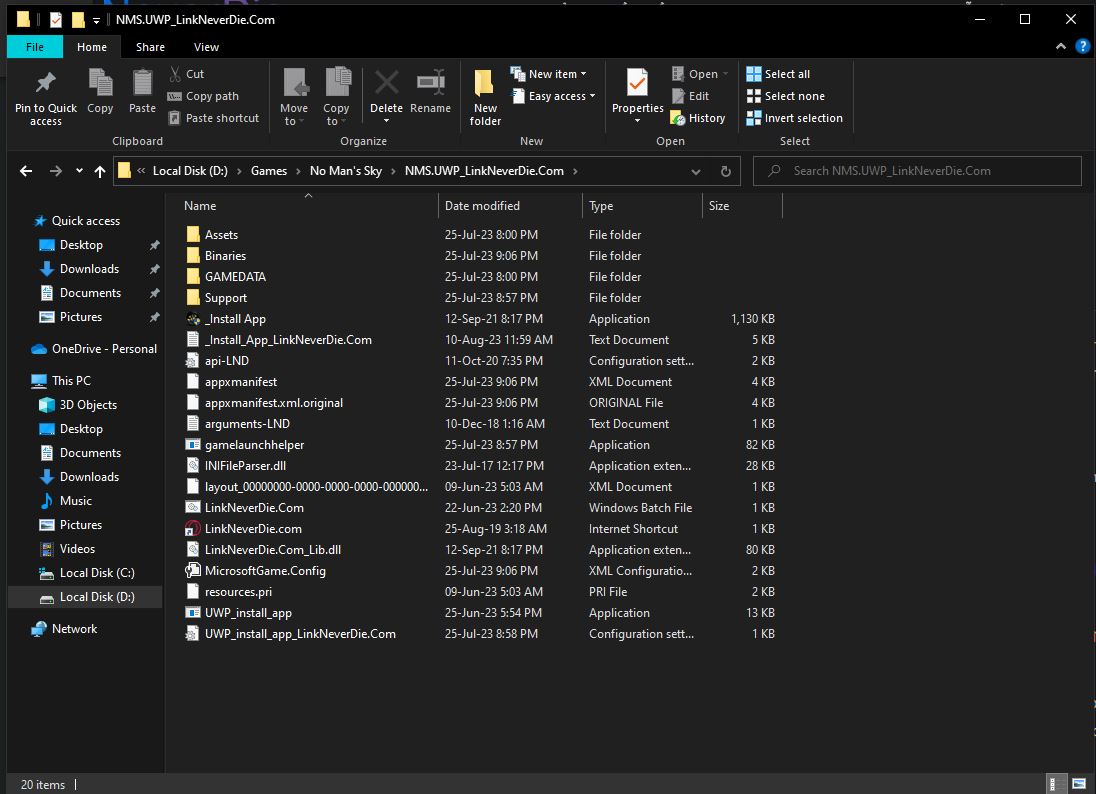Viewport: 1096px width, 794px height.
Task: Click Invert selection in the Select group
Action: [x=795, y=118]
